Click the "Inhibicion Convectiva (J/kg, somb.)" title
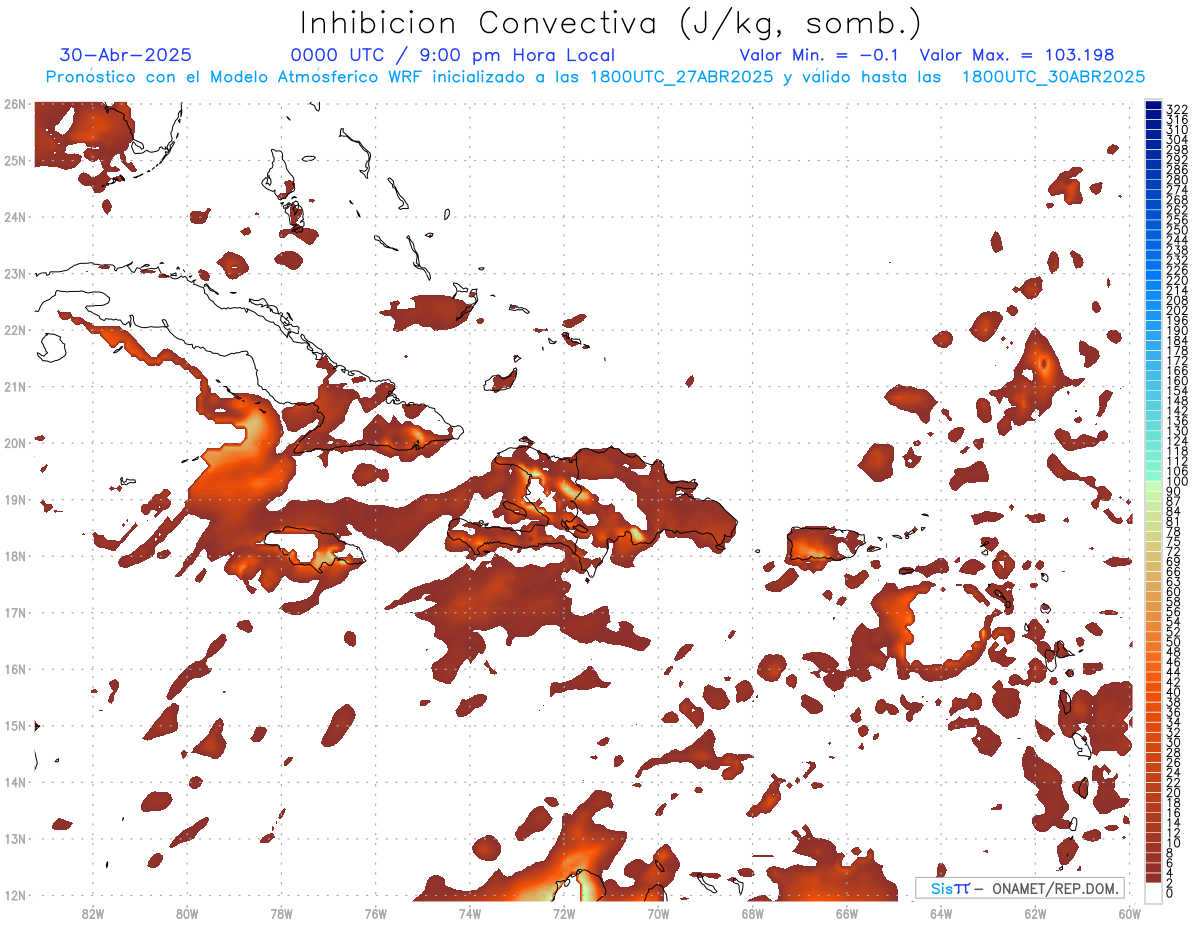This screenshot has height=927, width=1200. click(x=611, y=24)
